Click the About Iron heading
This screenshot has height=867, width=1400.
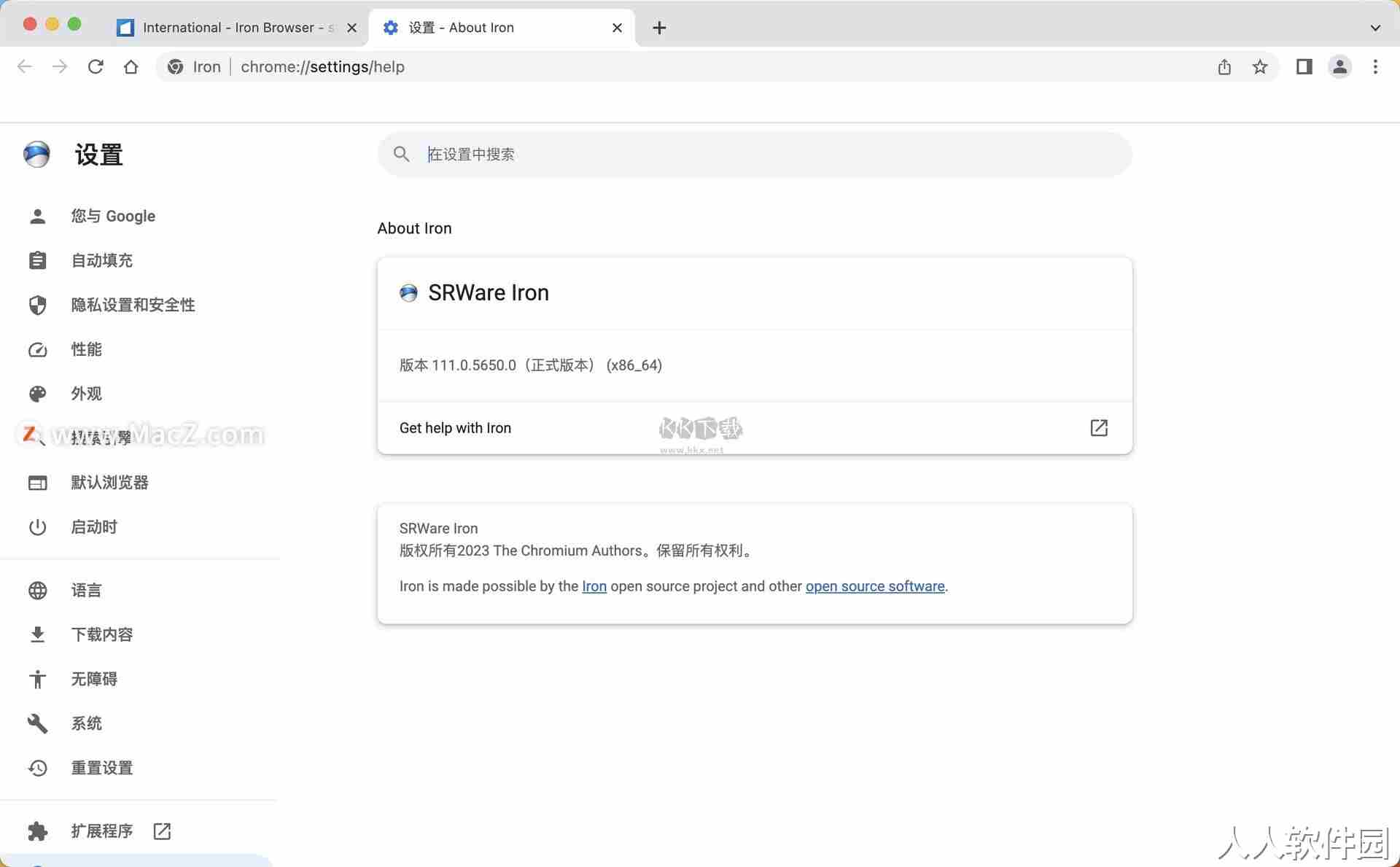[414, 228]
